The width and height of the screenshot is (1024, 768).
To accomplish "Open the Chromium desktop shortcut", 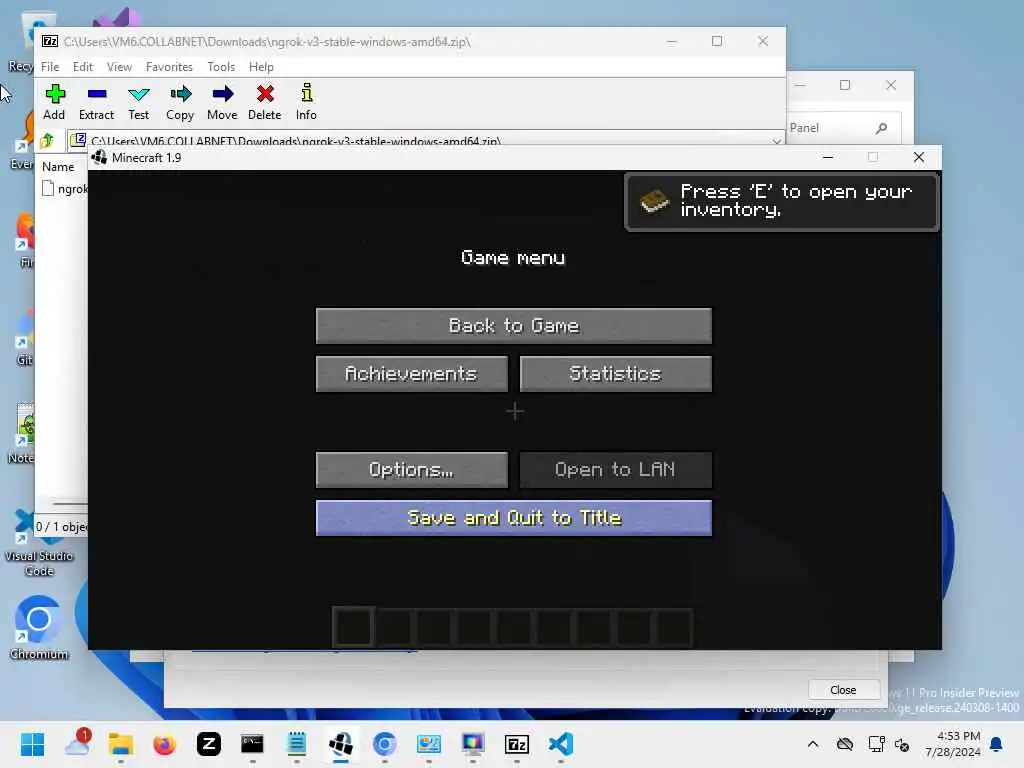I will pos(39,628).
